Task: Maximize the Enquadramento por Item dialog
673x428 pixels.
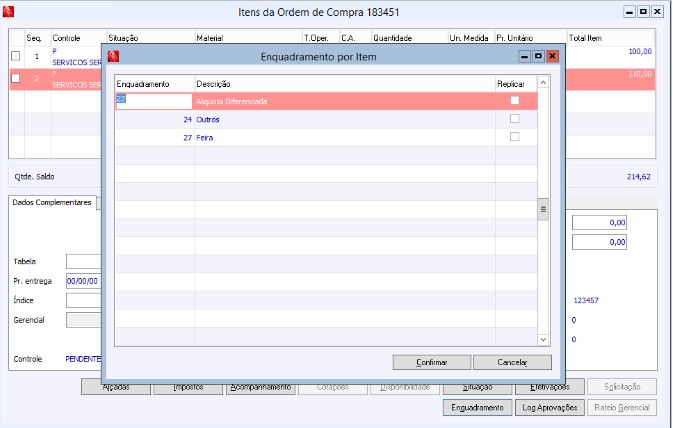Action: 538,56
